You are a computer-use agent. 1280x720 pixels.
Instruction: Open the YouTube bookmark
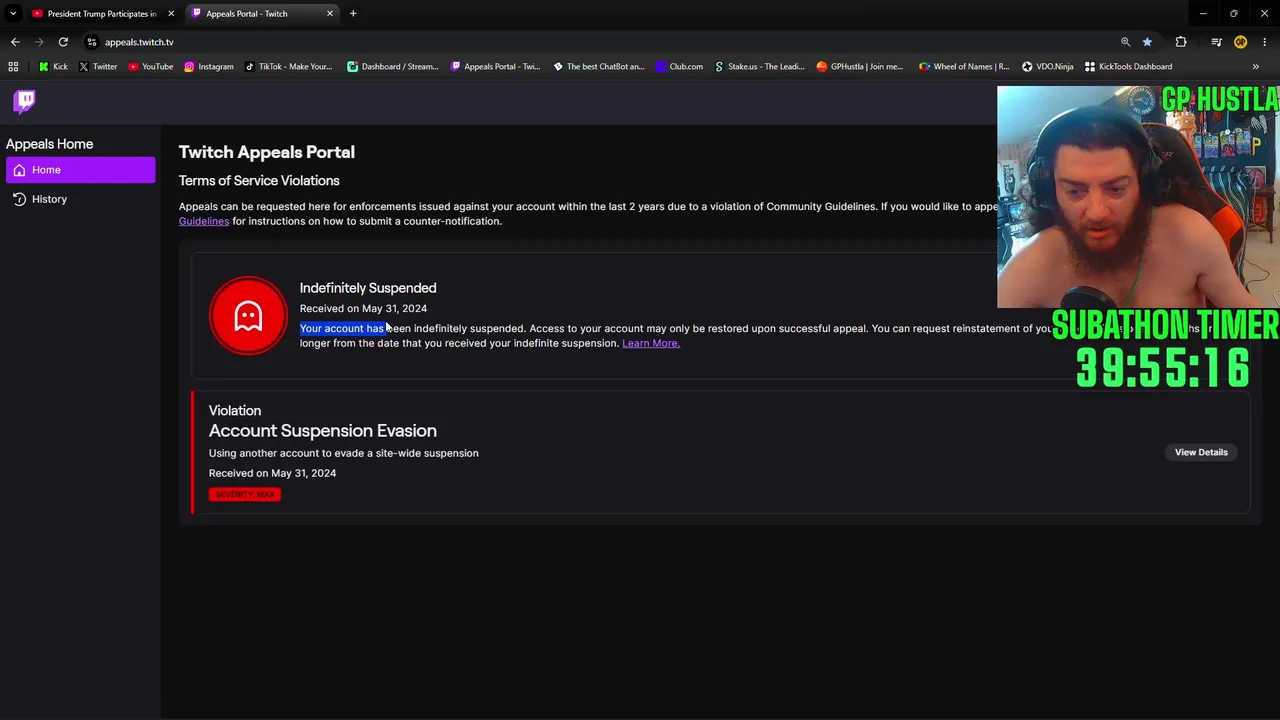tap(150, 66)
